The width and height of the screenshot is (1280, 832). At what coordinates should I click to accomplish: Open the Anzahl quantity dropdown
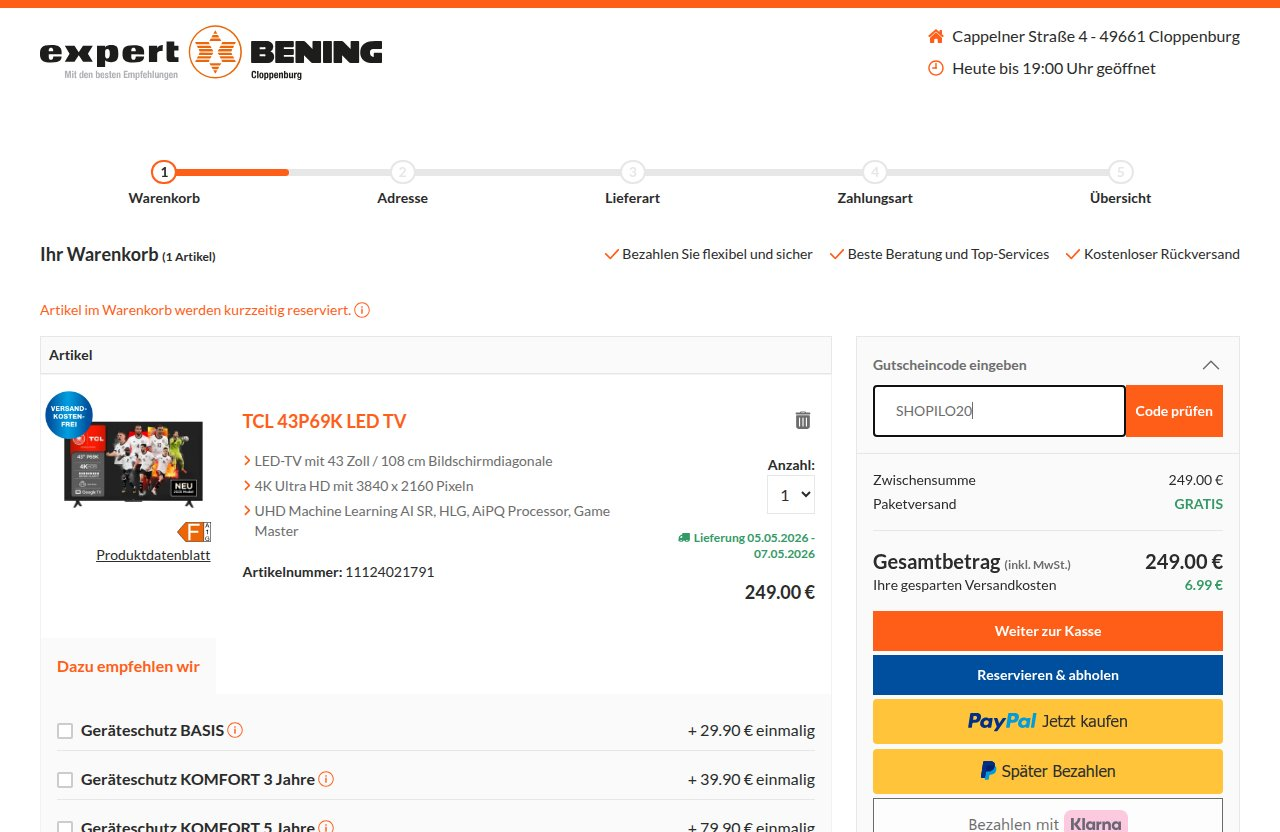[x=791, y=495]
